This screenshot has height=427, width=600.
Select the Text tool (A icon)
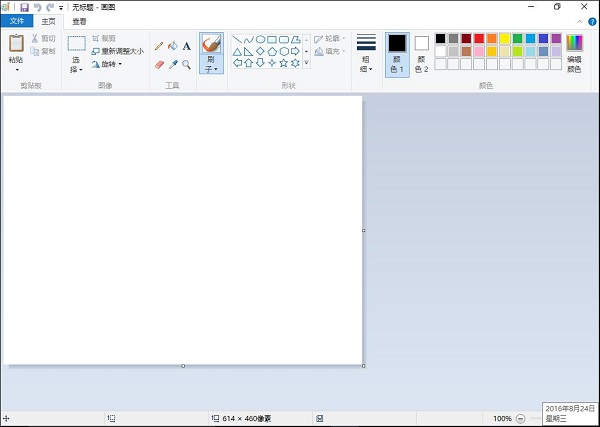[186, 46]
